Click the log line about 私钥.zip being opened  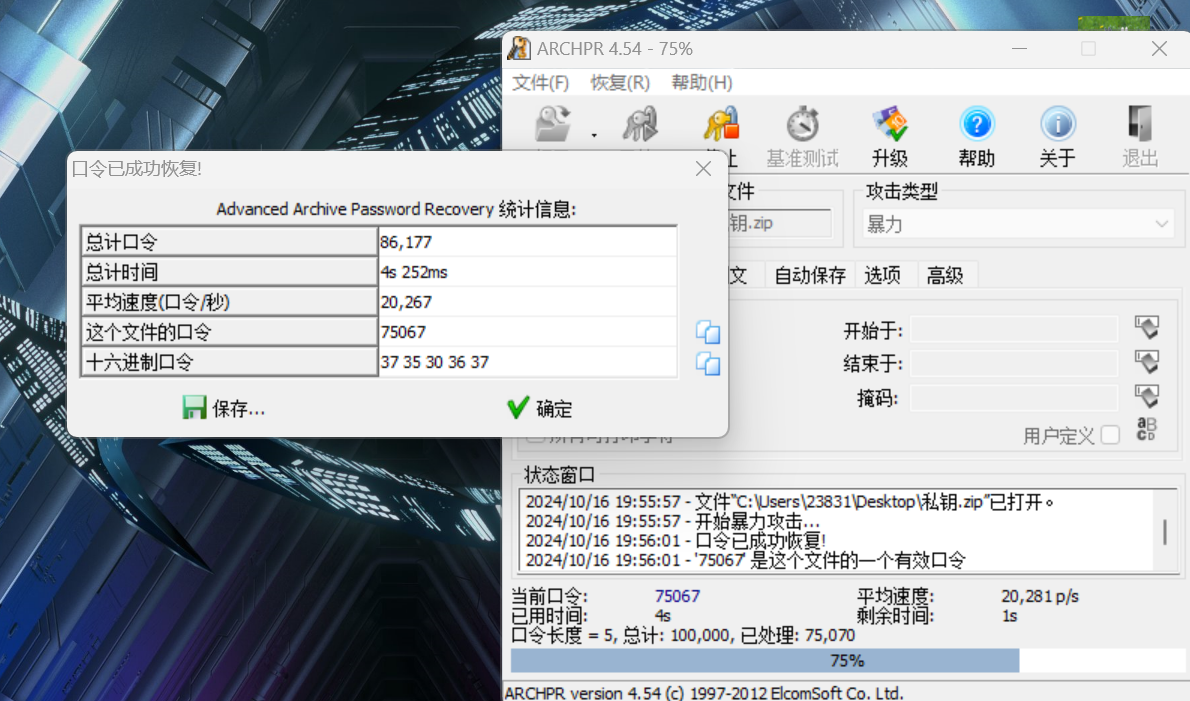[x=789, y=501]
